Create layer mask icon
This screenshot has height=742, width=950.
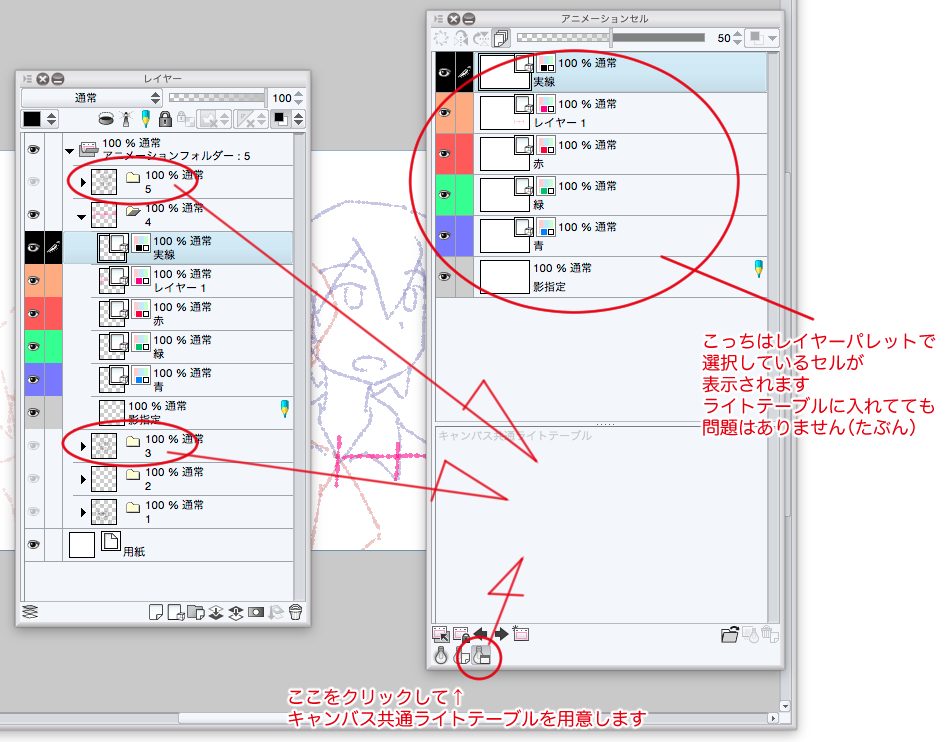click(256, 612)
